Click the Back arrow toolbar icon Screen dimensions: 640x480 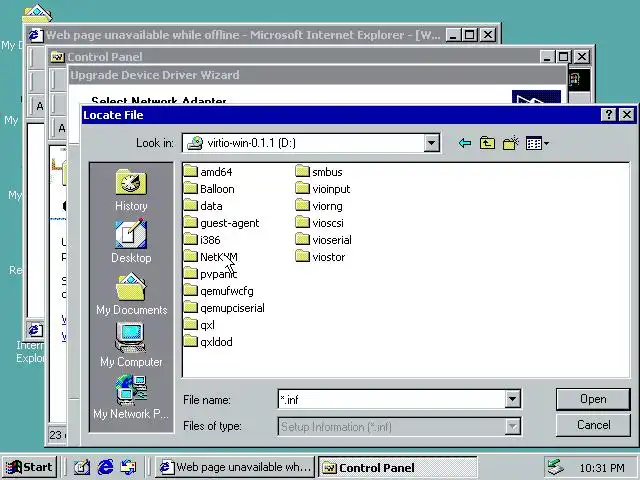464,143
